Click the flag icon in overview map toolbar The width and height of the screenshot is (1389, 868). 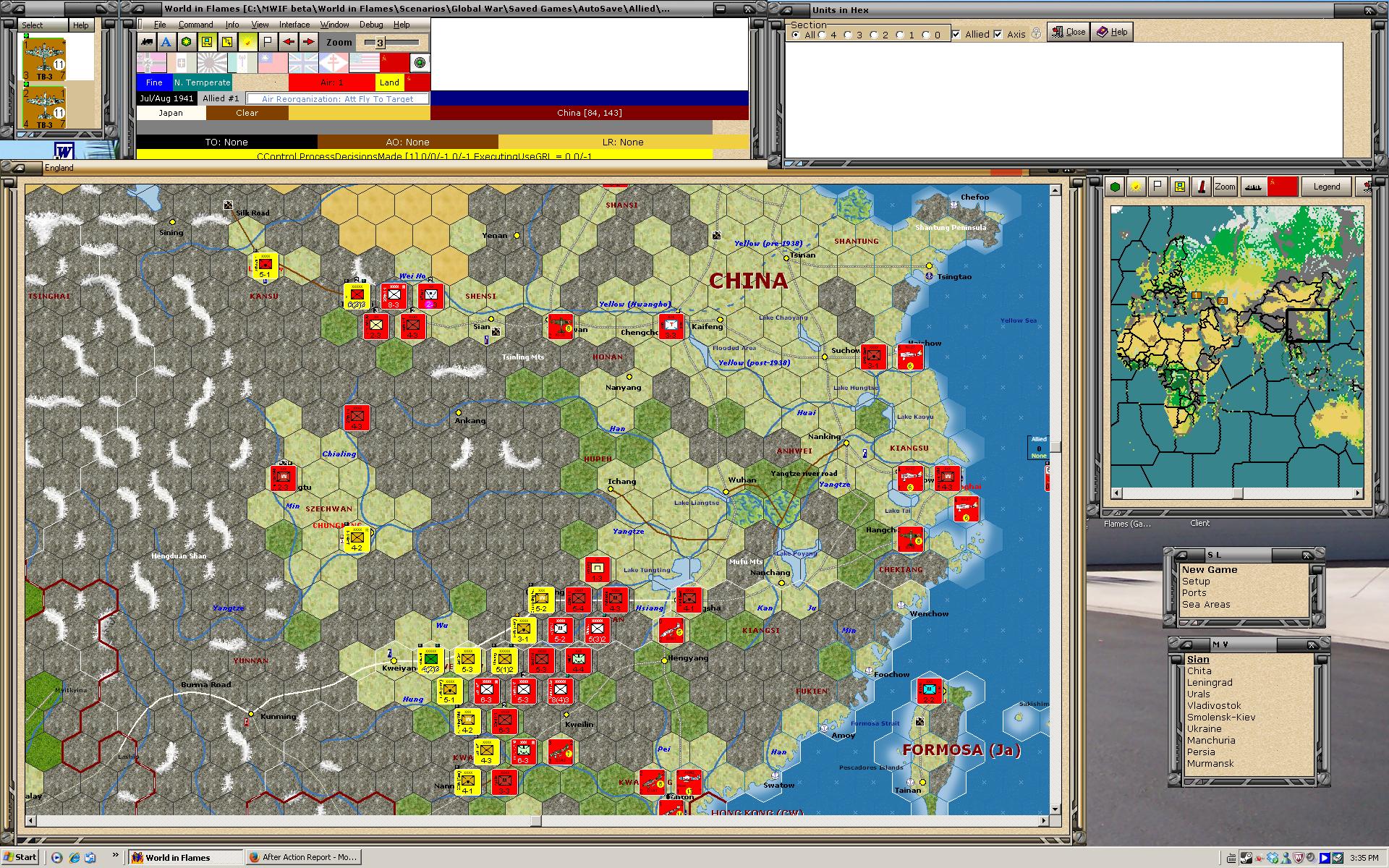tap(1158, 187)
